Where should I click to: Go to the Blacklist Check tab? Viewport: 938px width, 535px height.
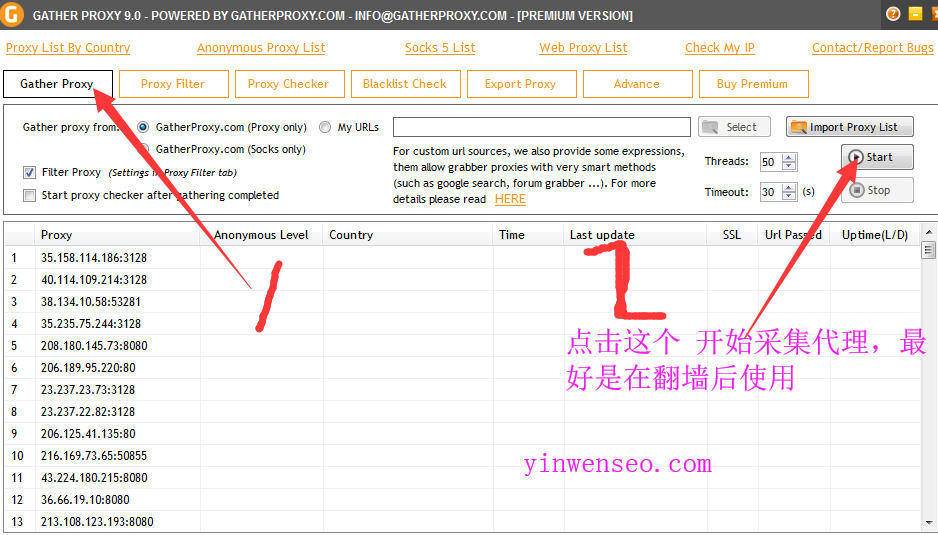tap(406, 84)
